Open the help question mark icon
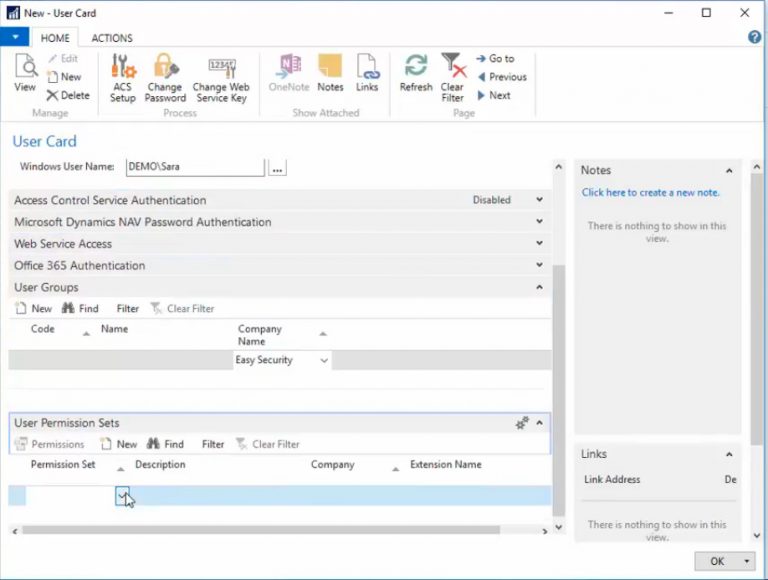The height and width of the screenshot is (580, 768). point(755,37)
